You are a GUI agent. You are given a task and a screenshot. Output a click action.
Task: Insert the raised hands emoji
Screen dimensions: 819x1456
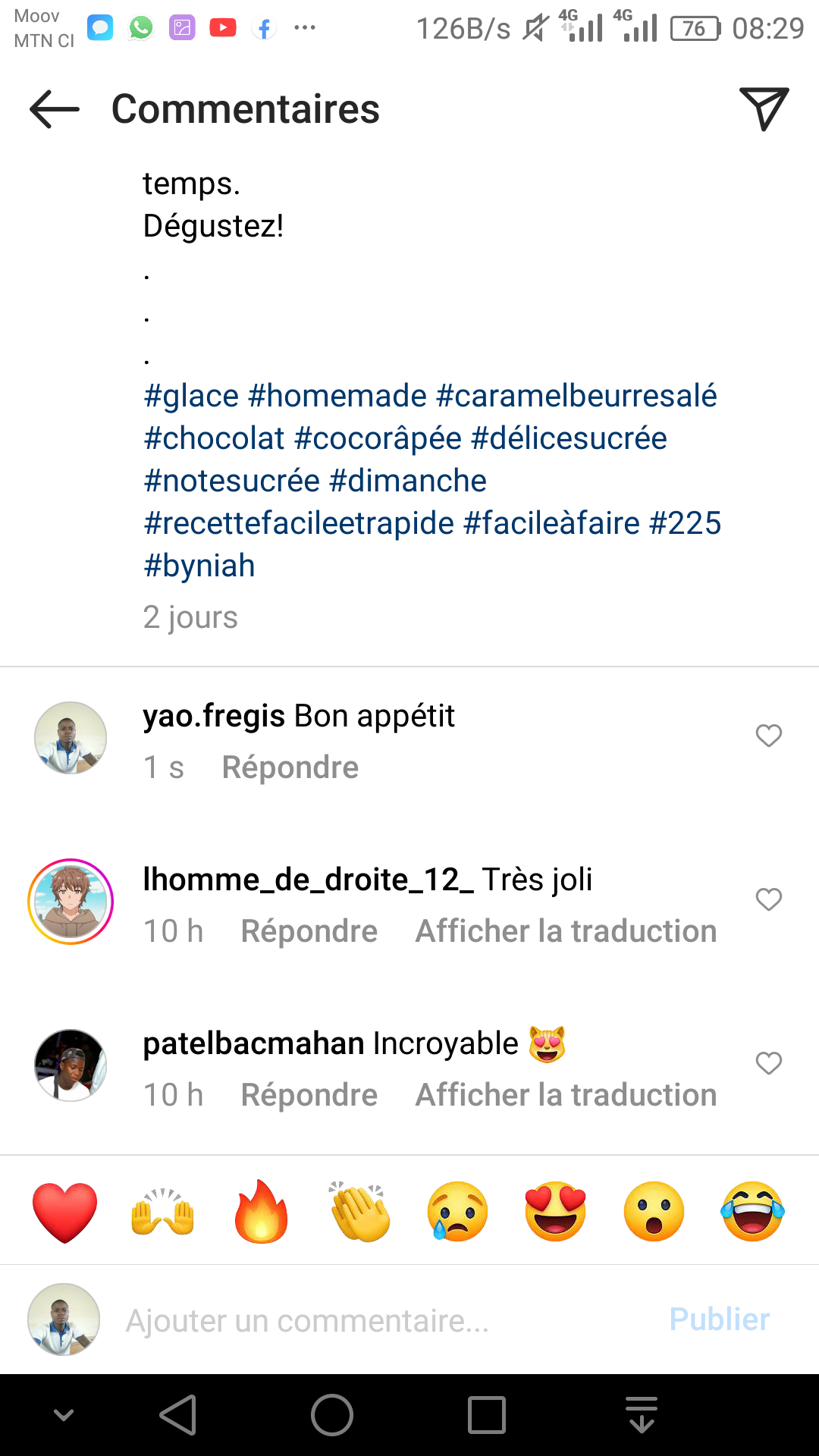coord(163,1211)
